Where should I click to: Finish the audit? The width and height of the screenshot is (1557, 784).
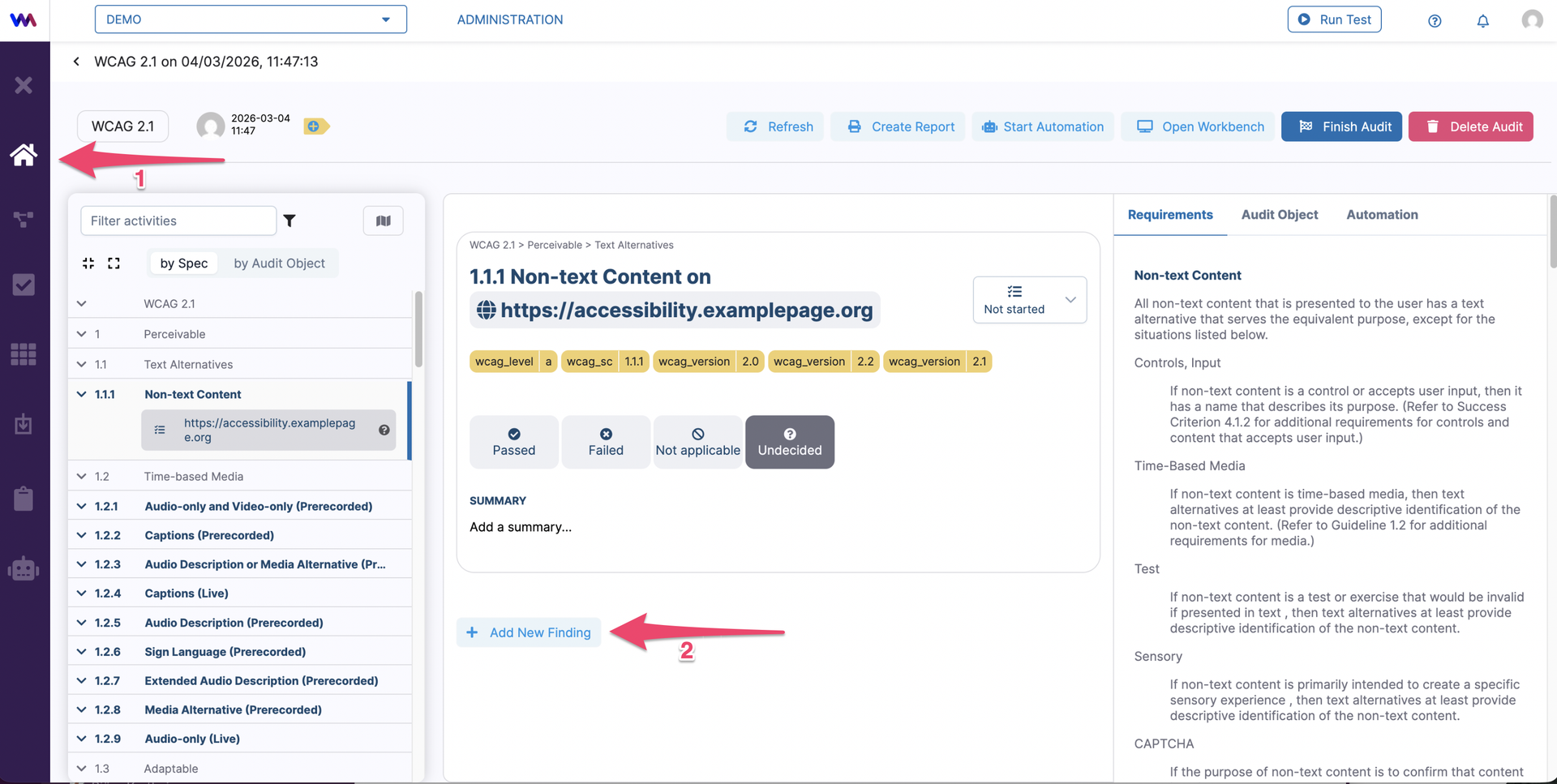point(1341,126)
